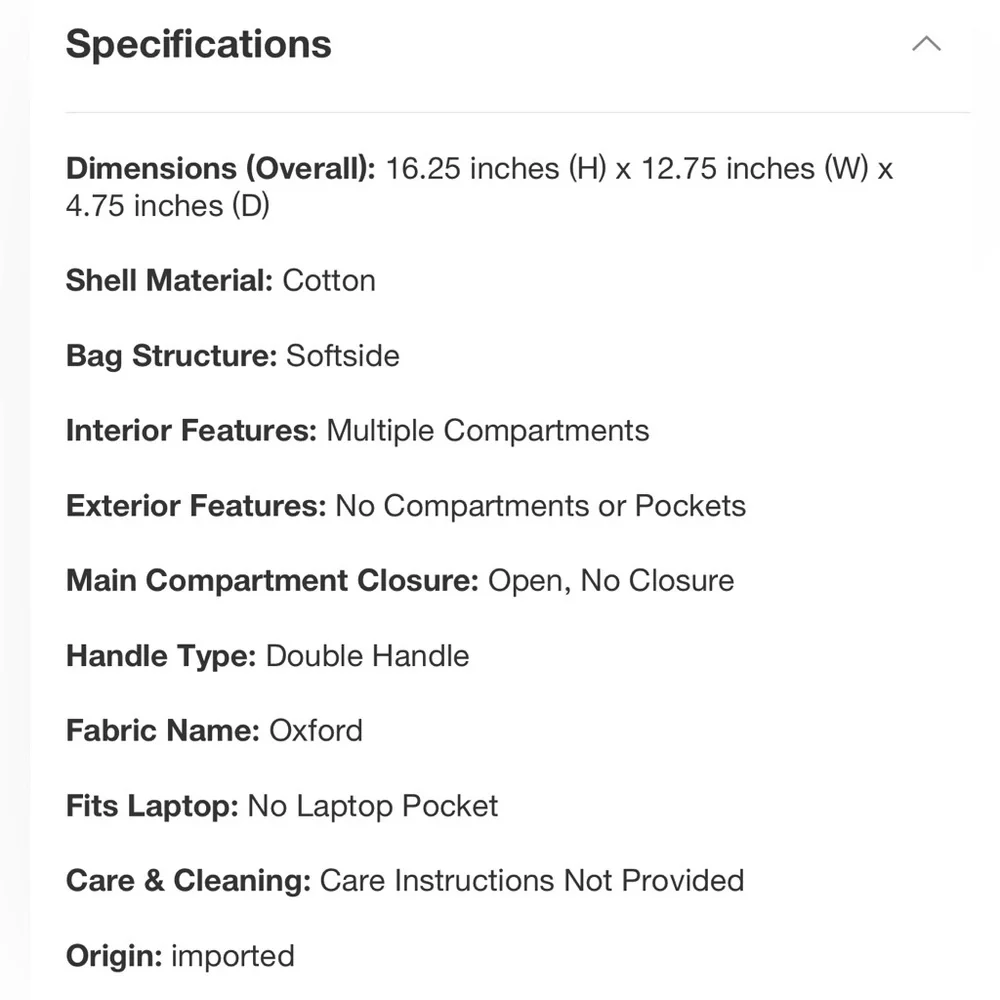Select the Dimensions (Overall) label
This screenshot has height=1000, width=1000.
(221, 169)
